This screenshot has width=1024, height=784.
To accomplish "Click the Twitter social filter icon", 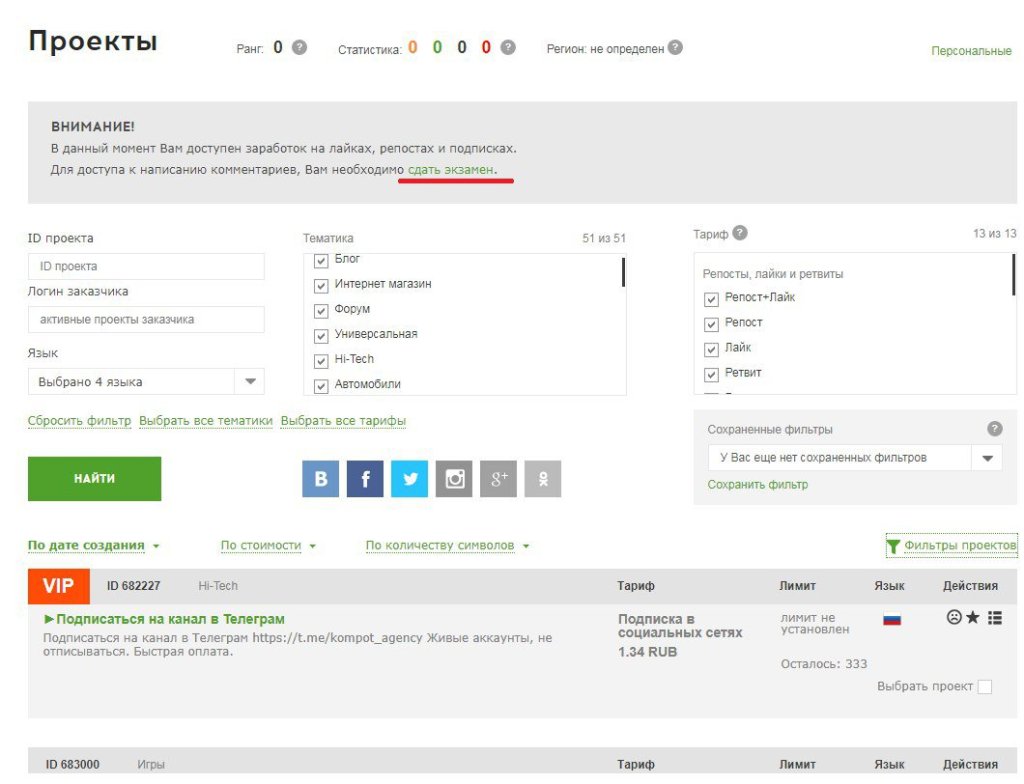I will pyautogui.click(x=409, y=479).
